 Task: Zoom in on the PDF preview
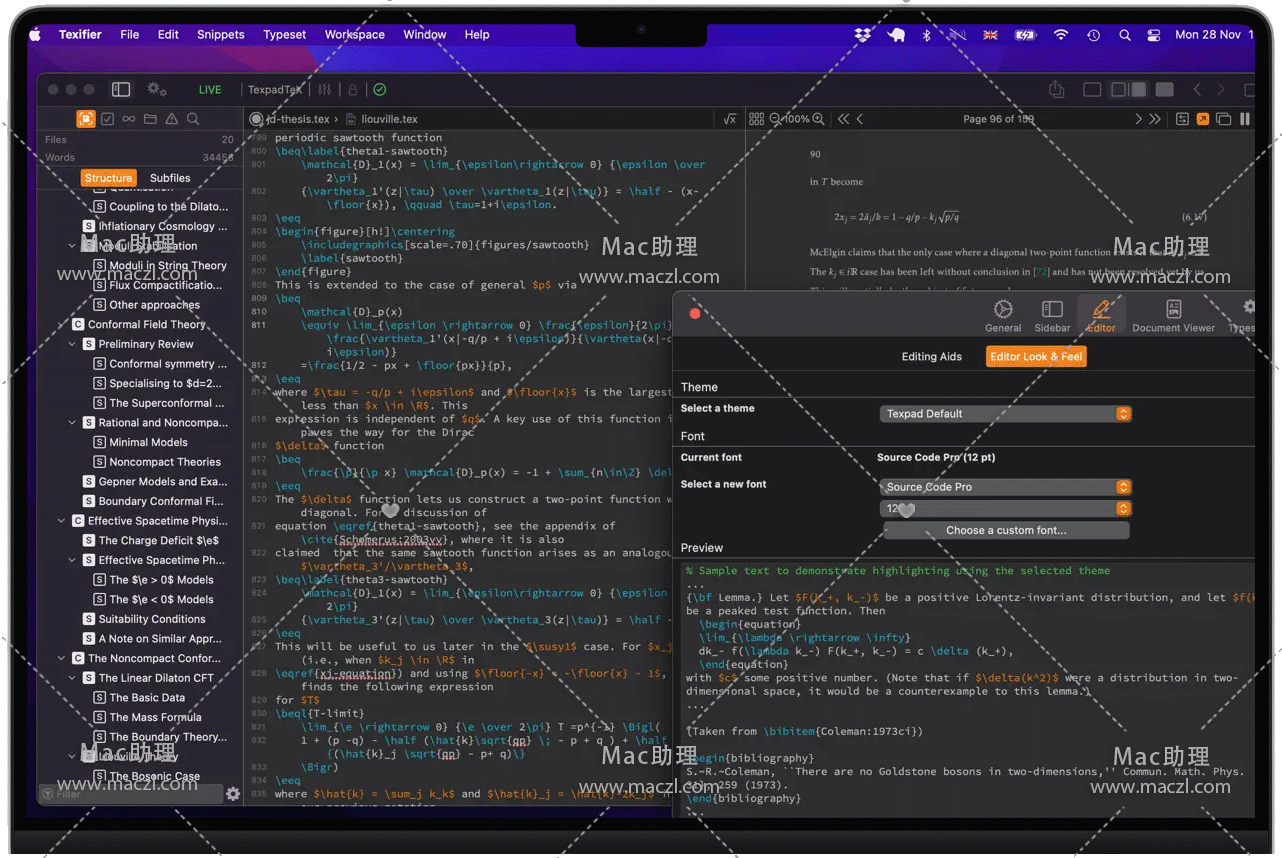819,119
